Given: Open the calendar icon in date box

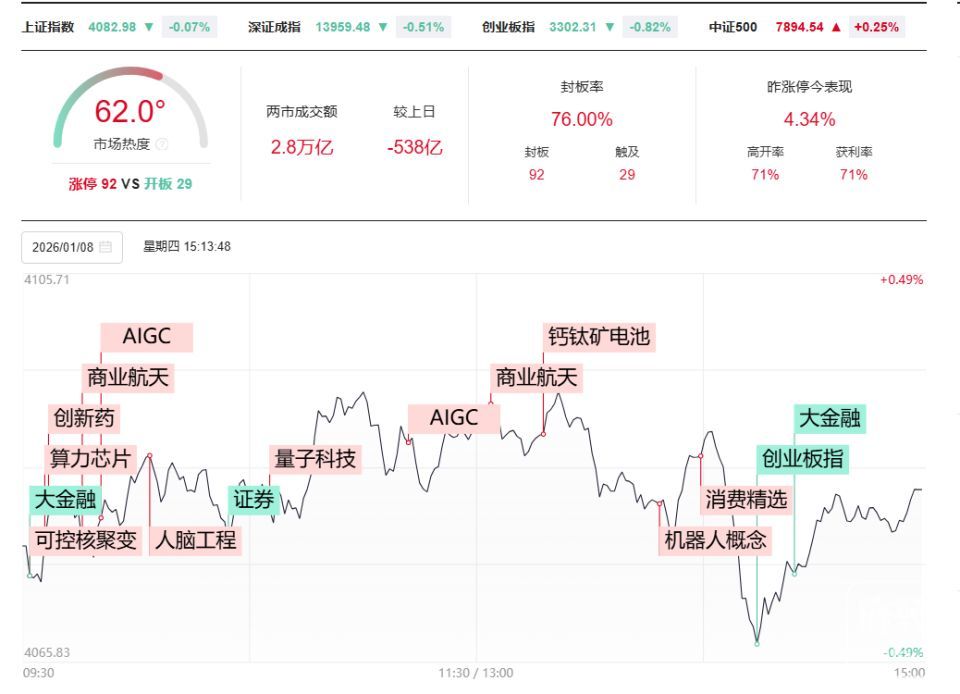Looking at the screenshot, I should point(105,247).
